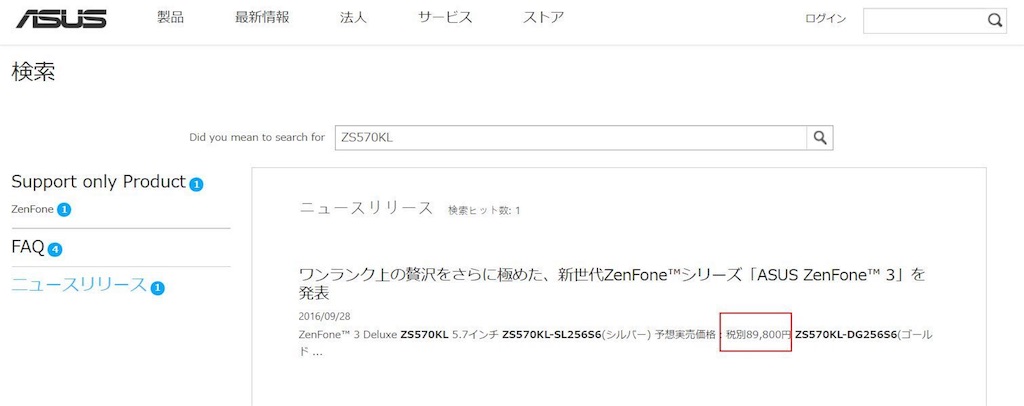Click the FAQ badge showing 4
This screenshot has width=1024, height=406.
coord(55,249)
